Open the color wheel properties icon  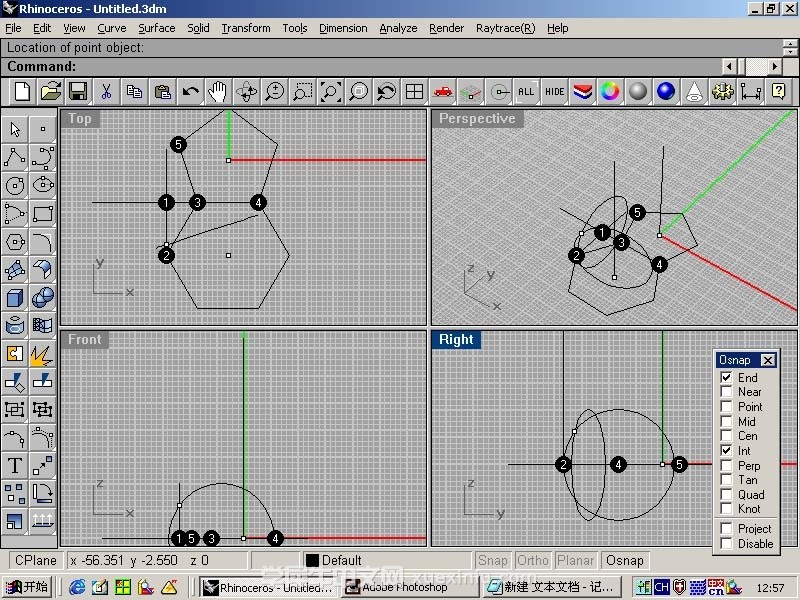tap(610, 92)
